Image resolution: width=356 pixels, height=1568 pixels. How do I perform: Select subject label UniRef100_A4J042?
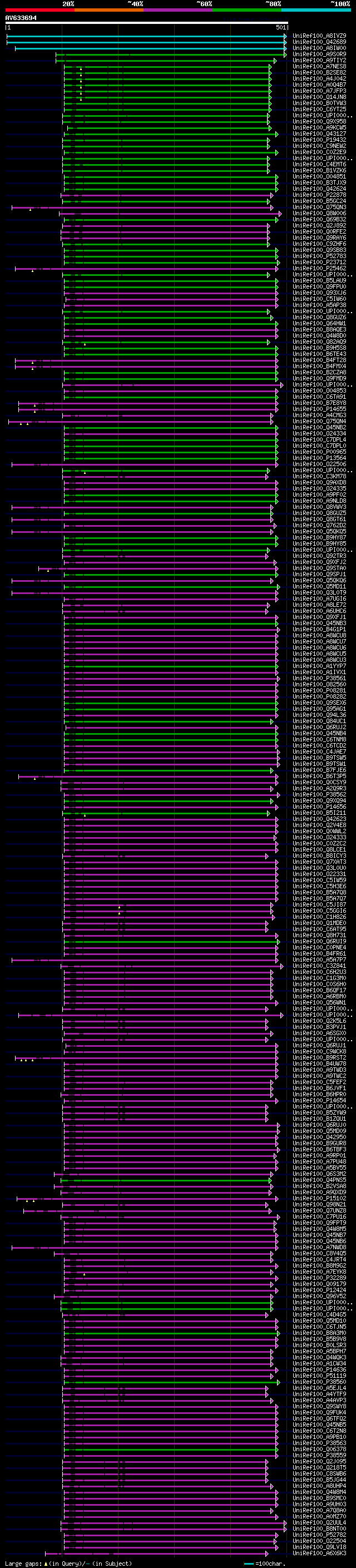point(319,78)
